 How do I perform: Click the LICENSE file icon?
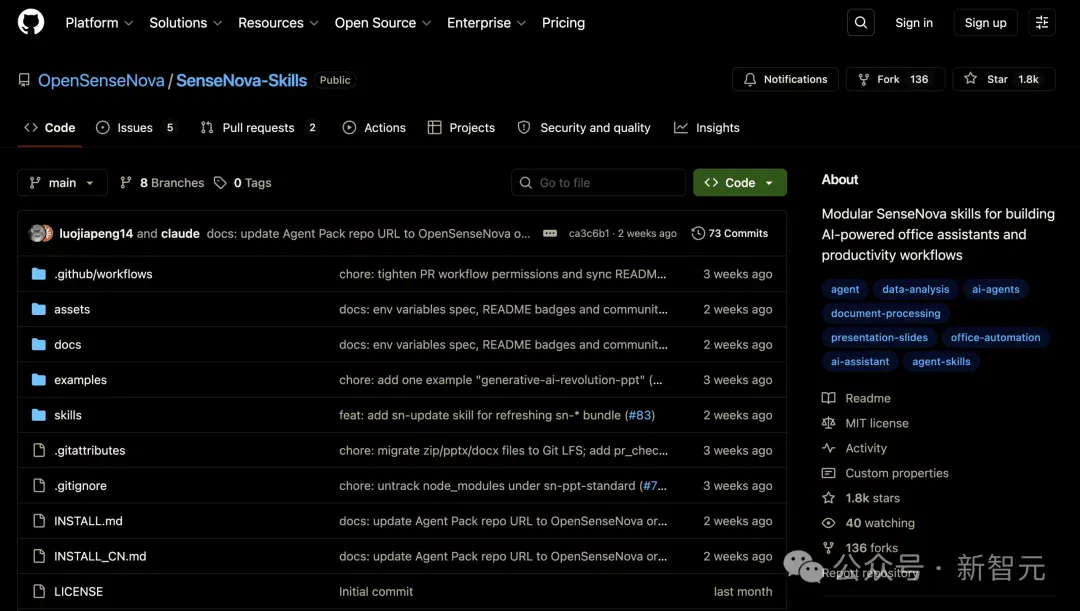click(39, 592)
